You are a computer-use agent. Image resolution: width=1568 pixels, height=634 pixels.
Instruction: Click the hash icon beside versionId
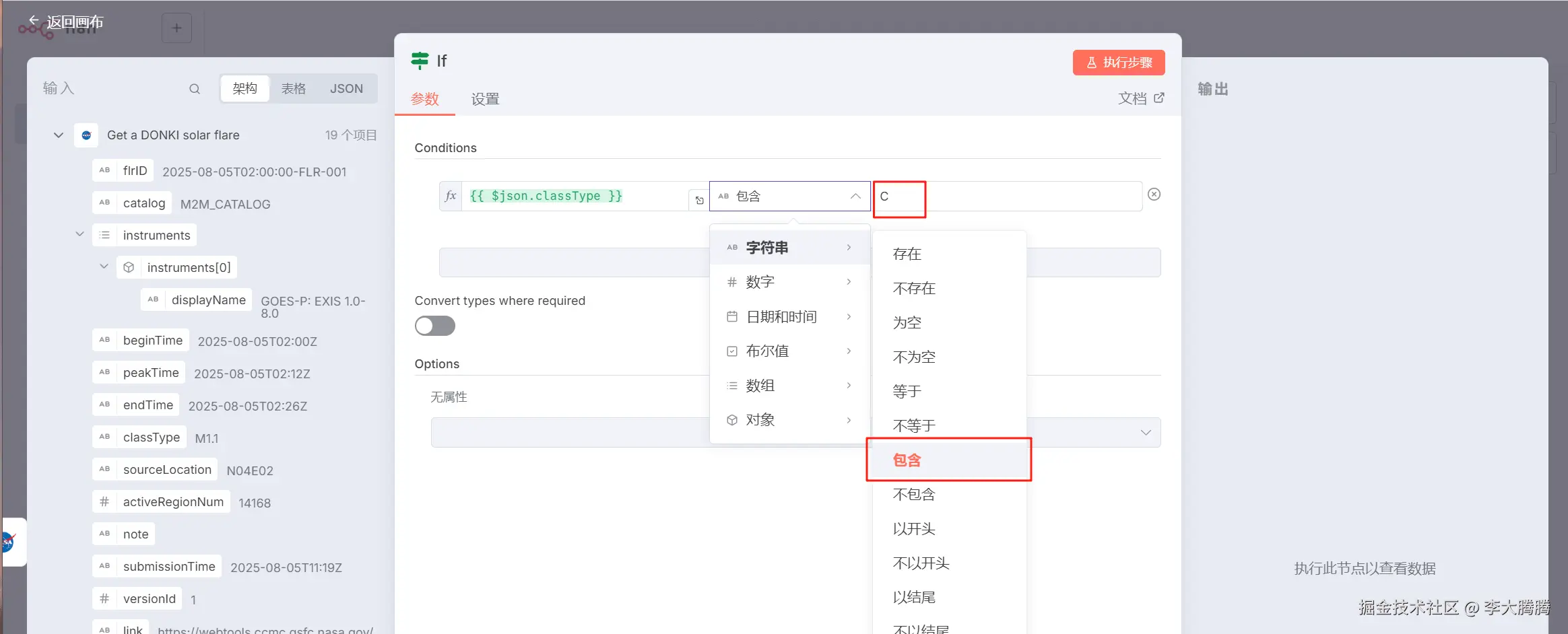point(104,598)
